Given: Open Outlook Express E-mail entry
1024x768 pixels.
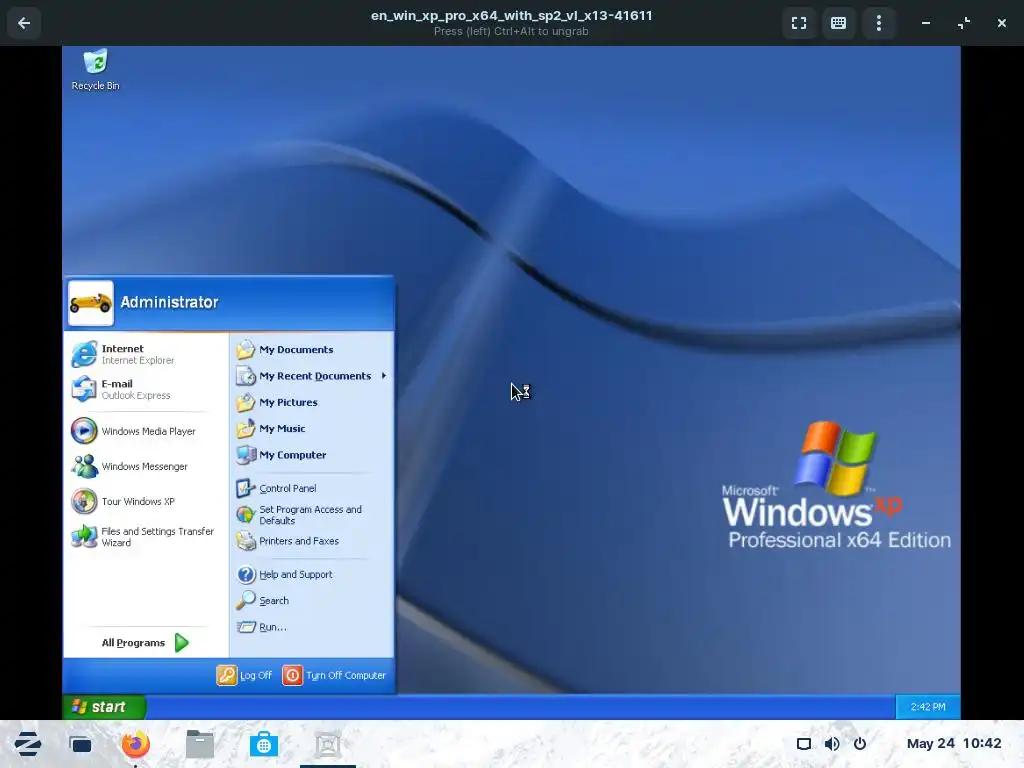Looking at the screenshot, I should tap(146, 389).
